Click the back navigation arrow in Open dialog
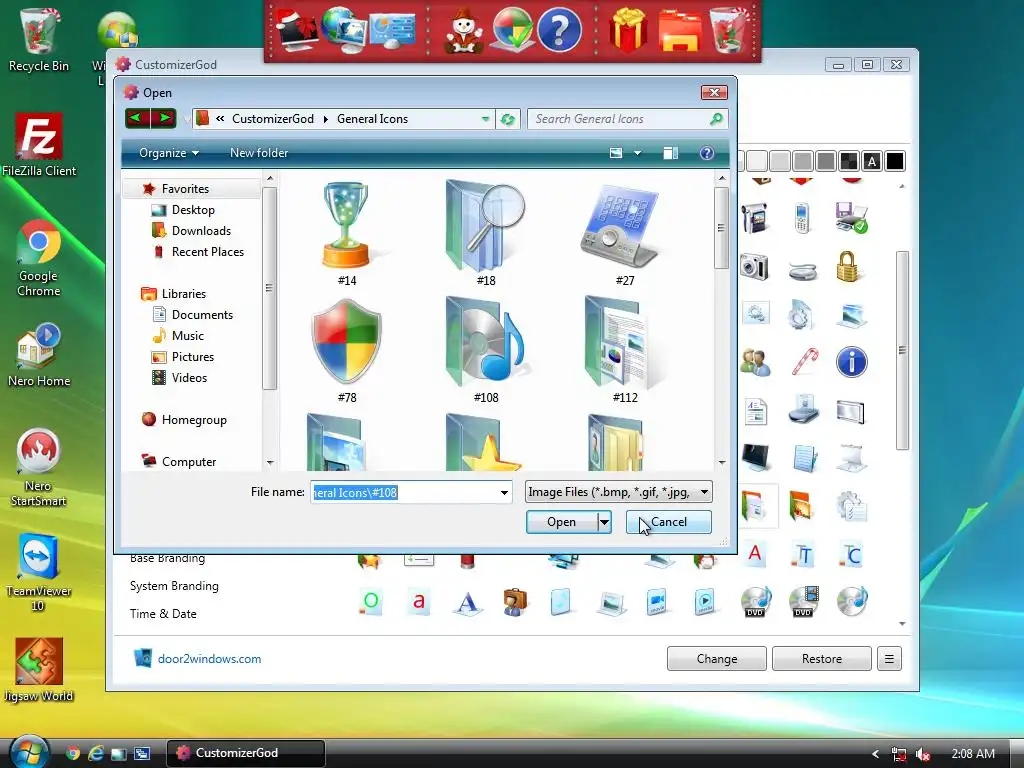 (x=137, y=118)
